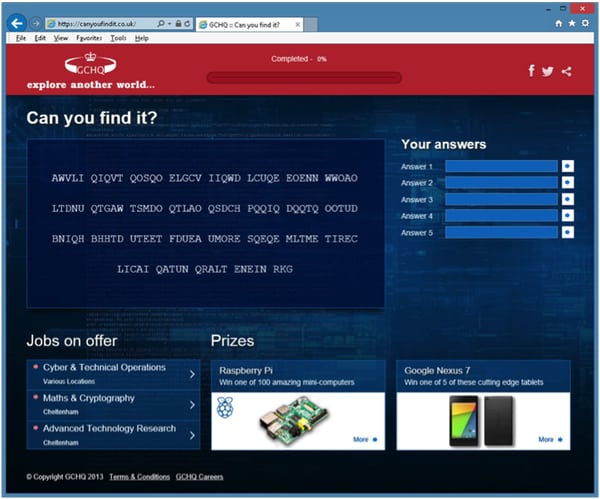Open the Twitter share icon

tap(548, 71)
